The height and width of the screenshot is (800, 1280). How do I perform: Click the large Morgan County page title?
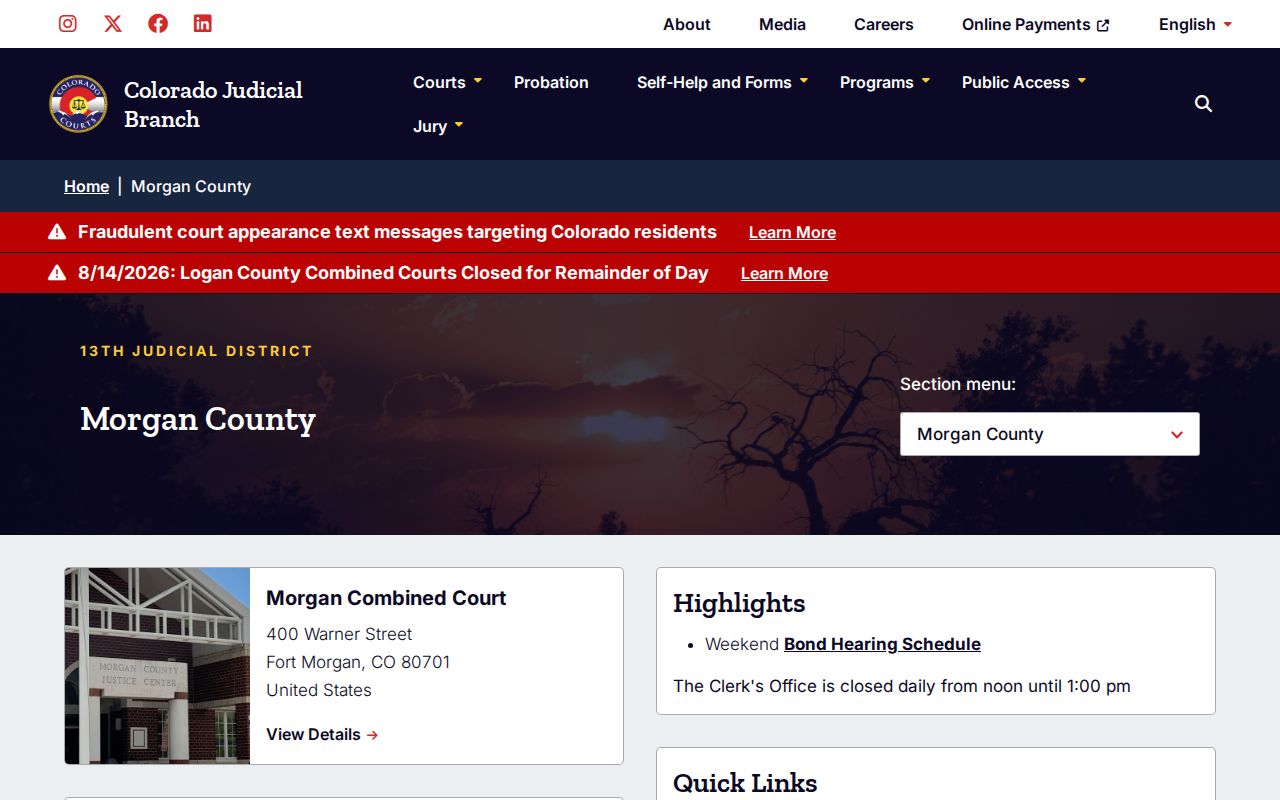[198, 419]
